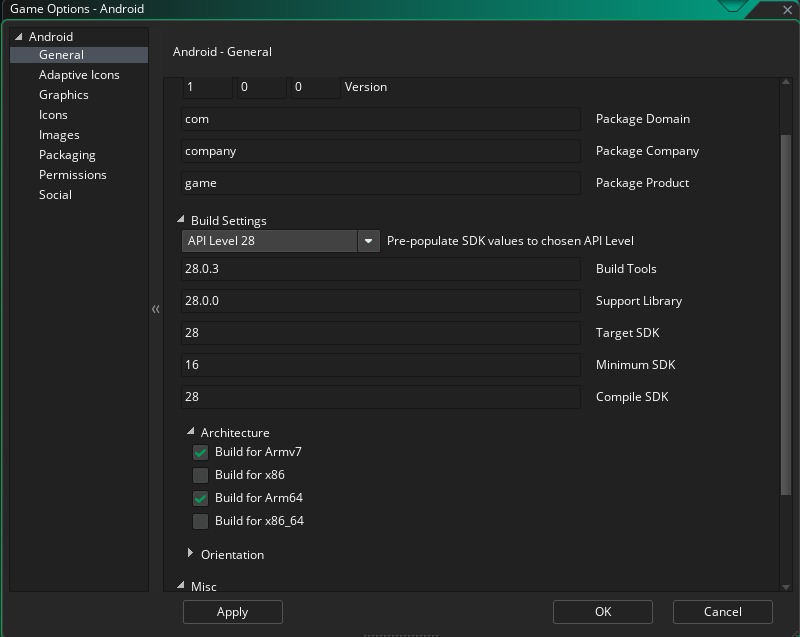Uncheck Build for Armv7

pyautogui.click(x=200, y=452)
